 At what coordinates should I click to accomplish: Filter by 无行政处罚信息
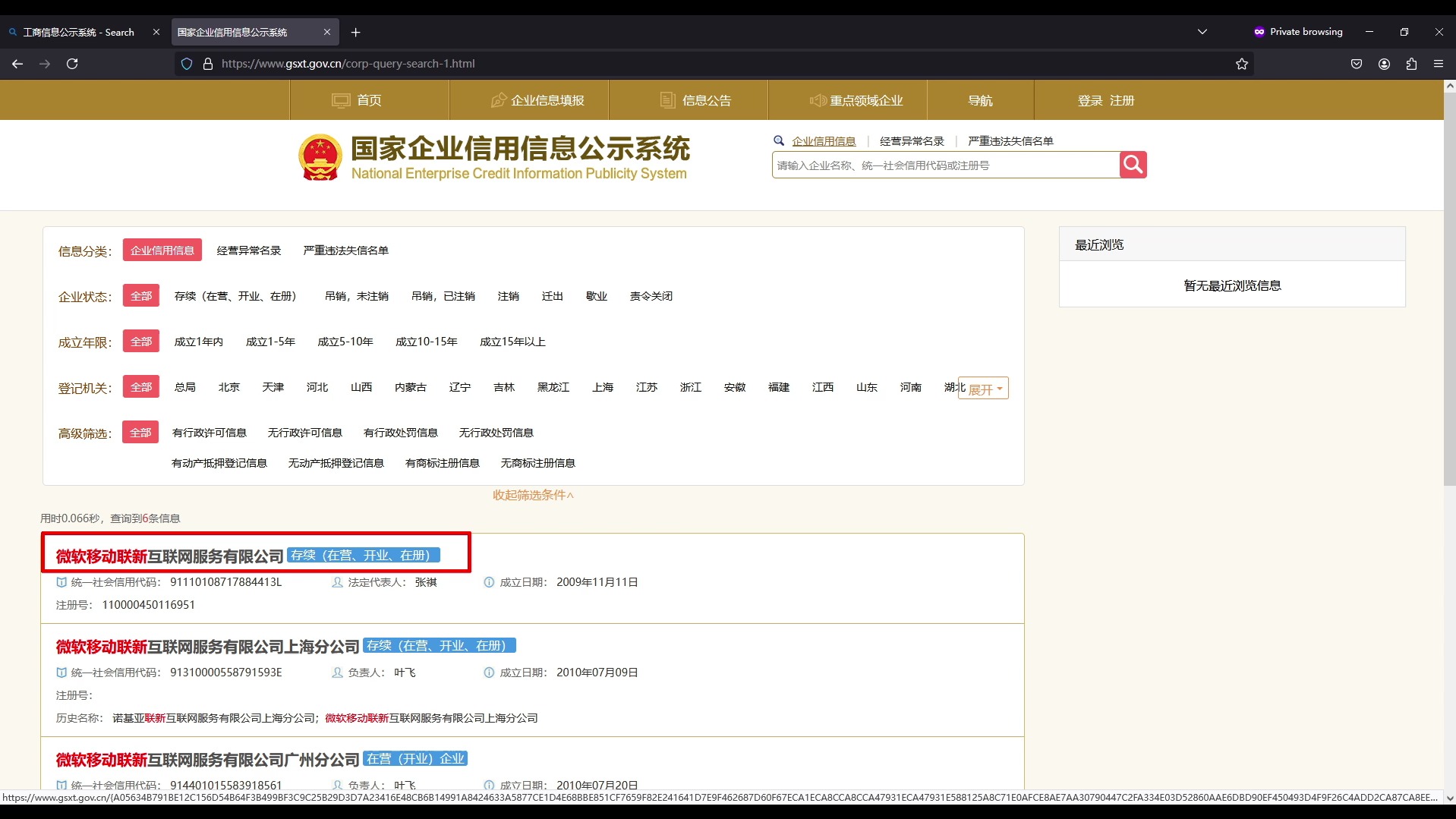point(496,433)
